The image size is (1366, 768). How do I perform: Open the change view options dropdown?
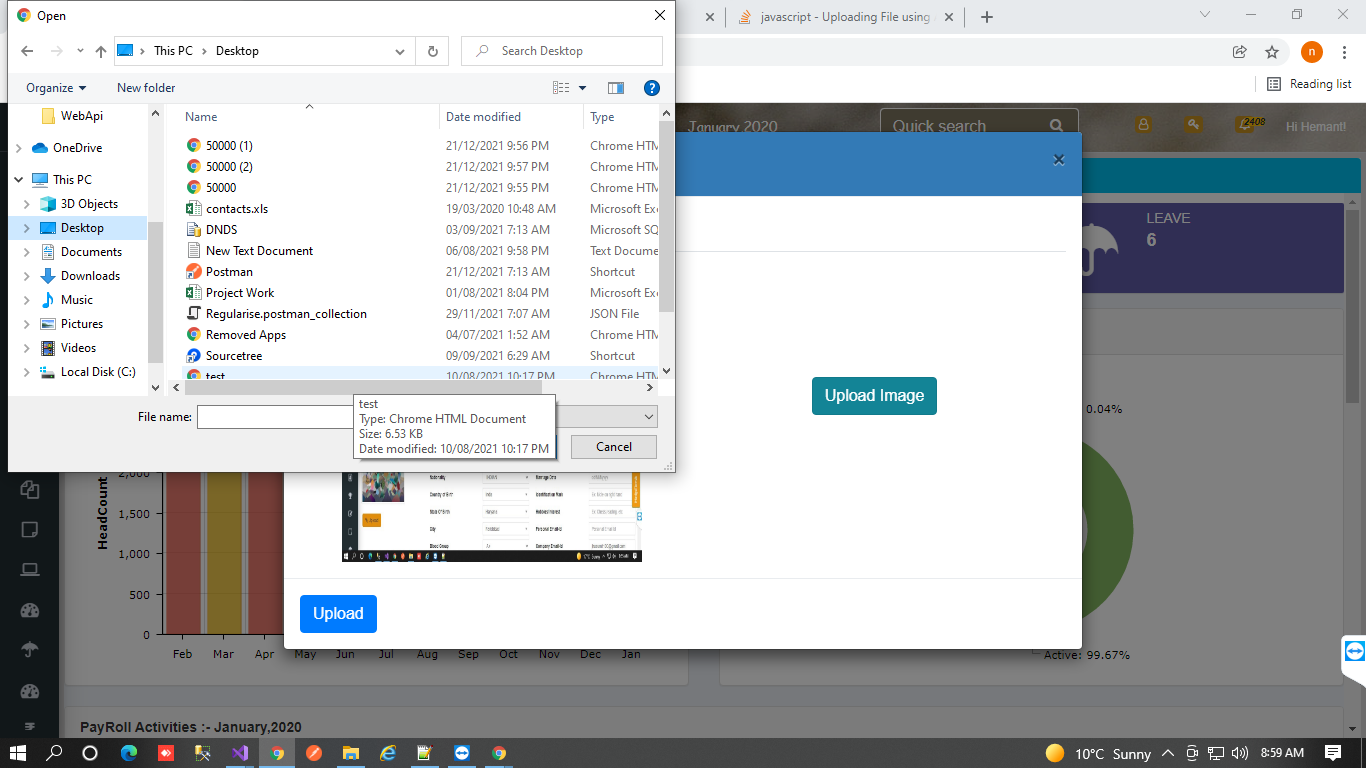(x=583, y=88)
